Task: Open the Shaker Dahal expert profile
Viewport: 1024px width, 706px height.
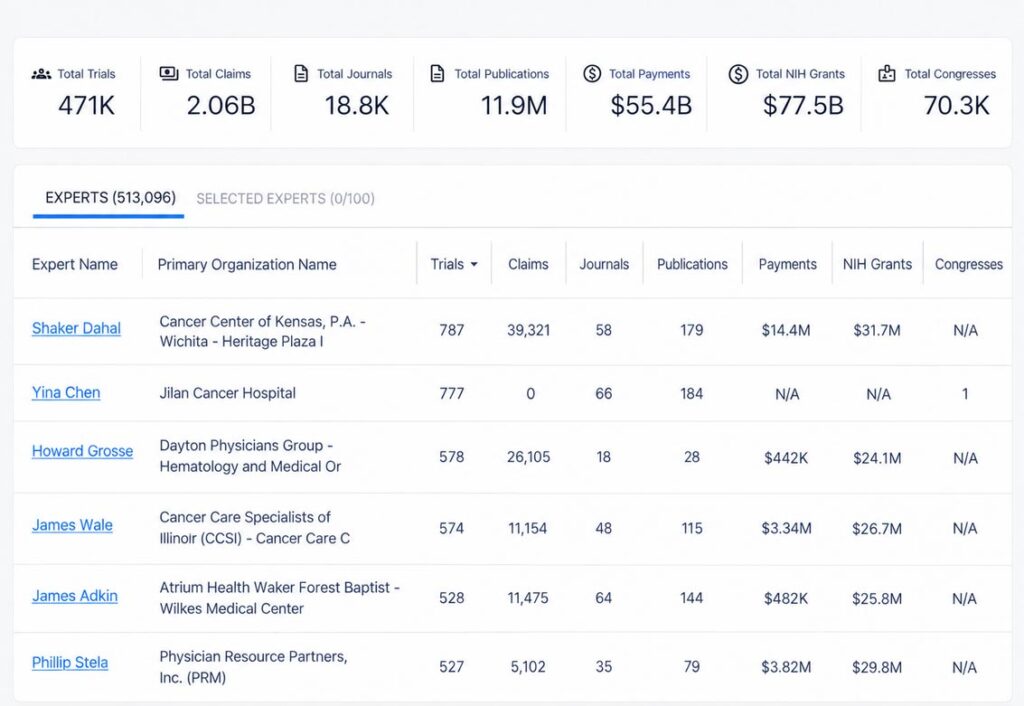Action: 76,329
